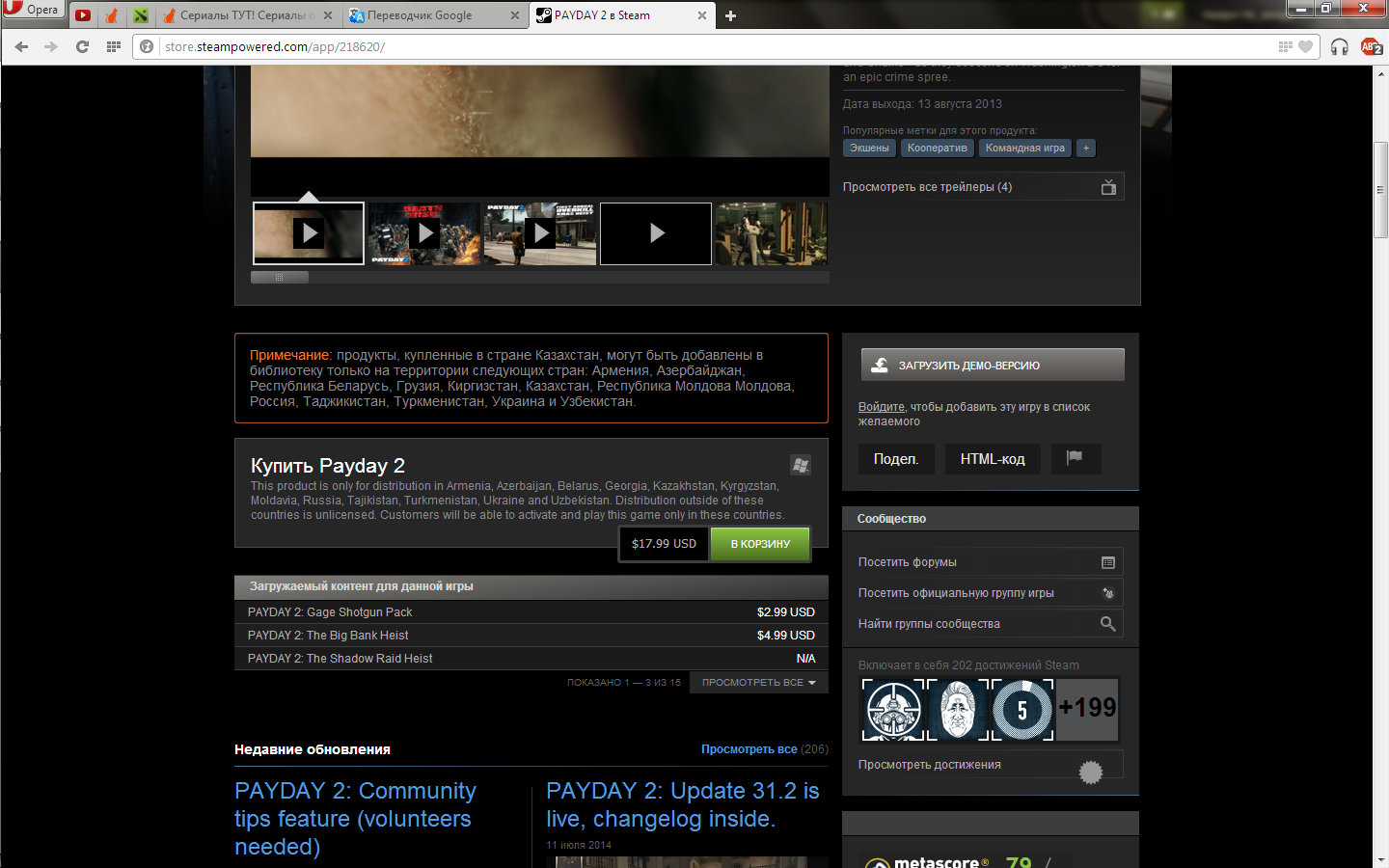Flag this product with flag icon
1389x868 pixels.
click(1076, 459)
